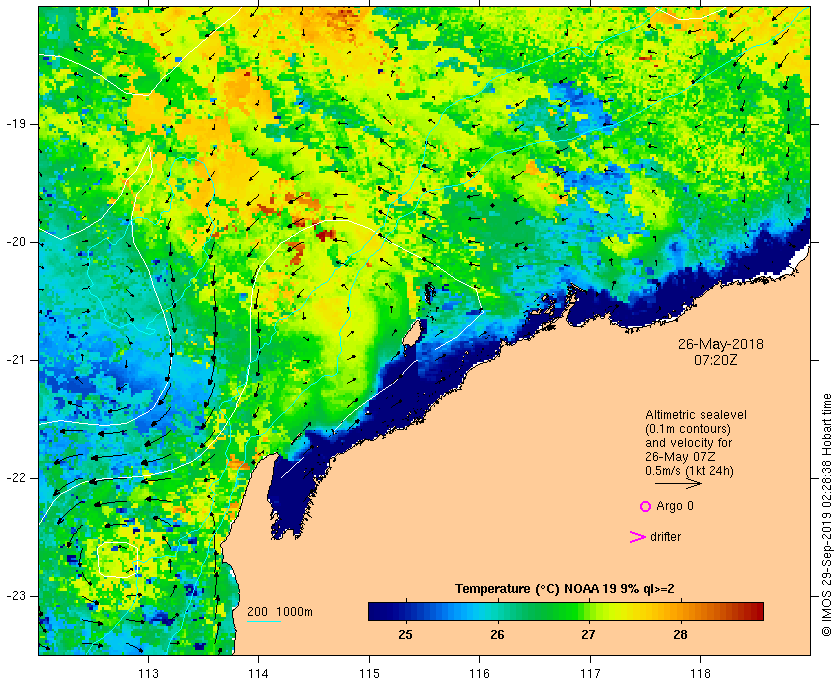The image size is (840, 680).
Task: Click the longitude axis label '115'
Action: [x=369, y=674]
